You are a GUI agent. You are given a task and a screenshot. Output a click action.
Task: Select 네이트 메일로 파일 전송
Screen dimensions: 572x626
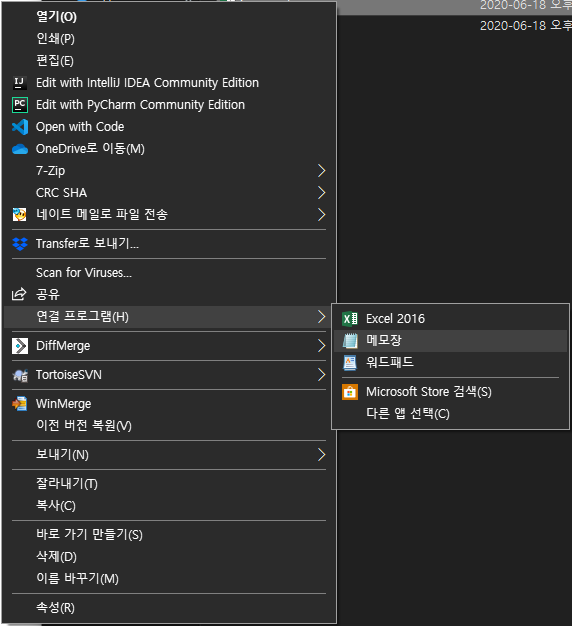(x=169, y=215)
